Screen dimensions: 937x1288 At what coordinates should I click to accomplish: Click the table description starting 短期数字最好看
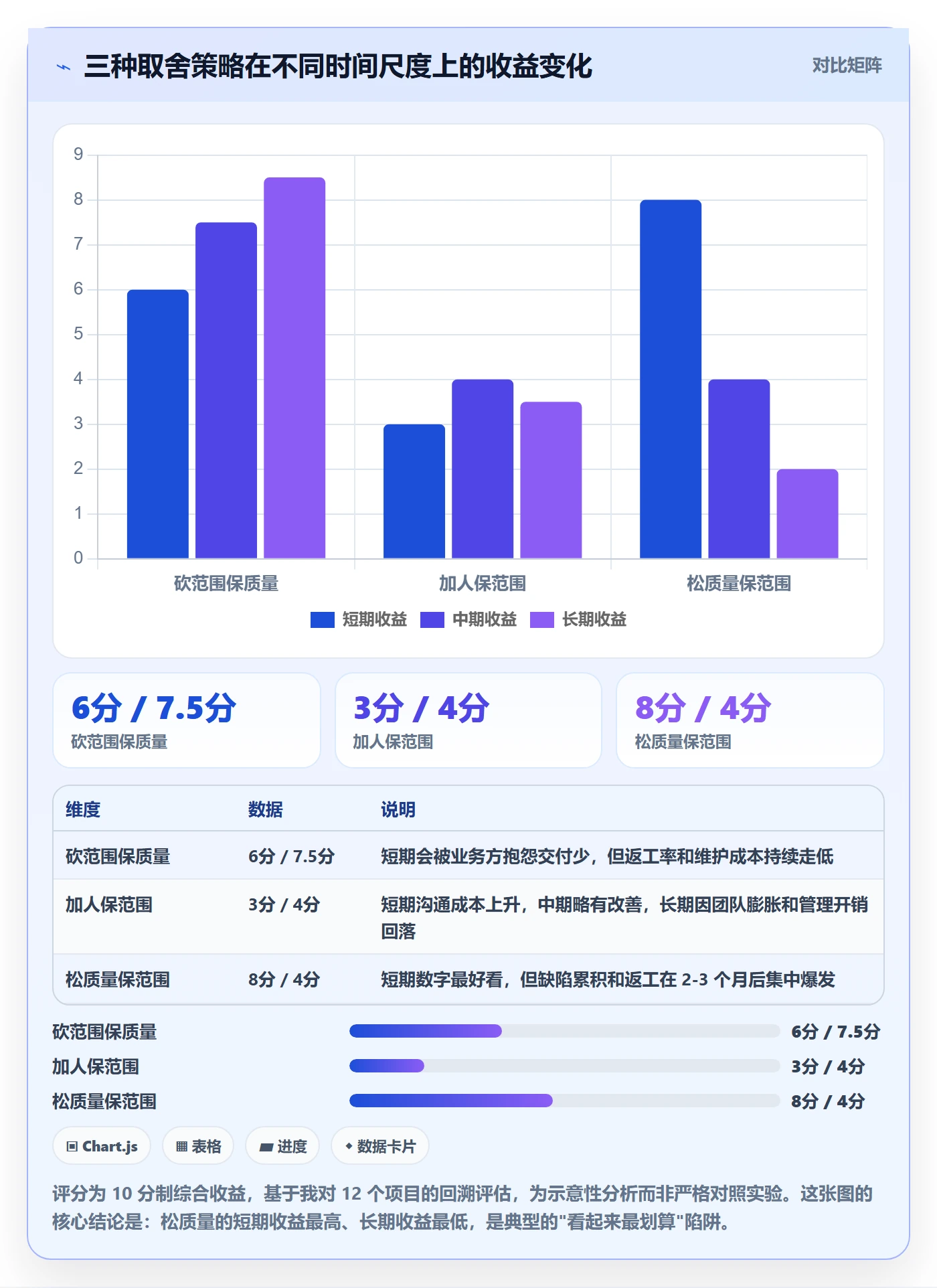click(608, 979)
